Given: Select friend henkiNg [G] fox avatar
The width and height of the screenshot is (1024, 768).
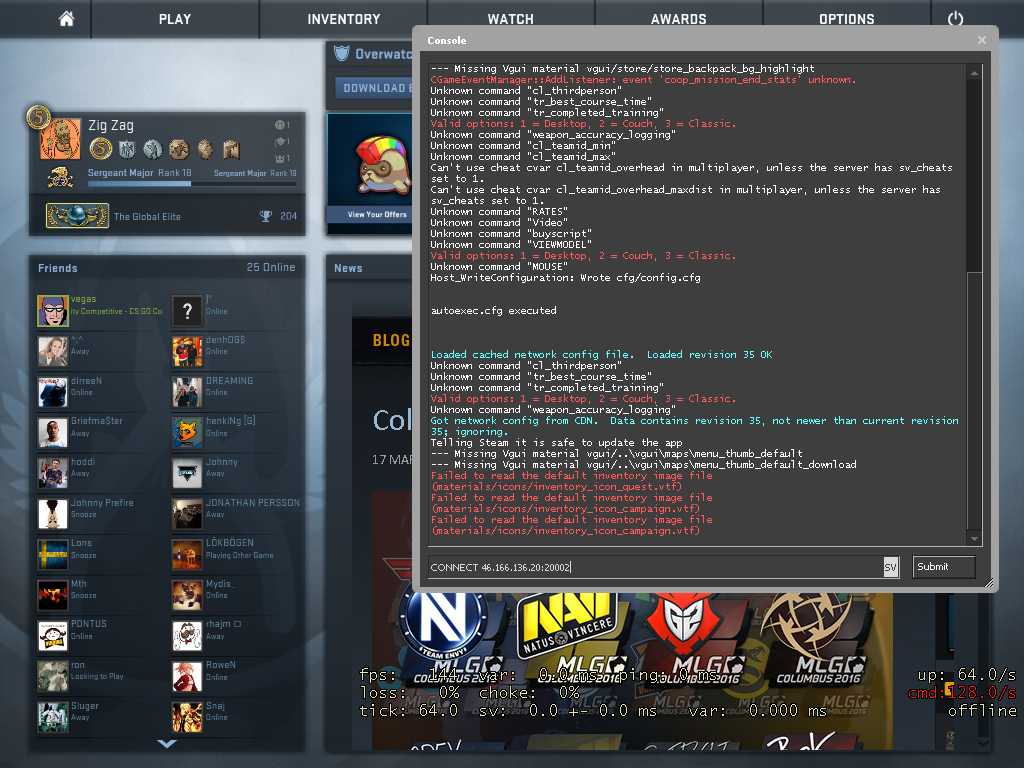Looking at the screenshot, I should tap(187, 434).
